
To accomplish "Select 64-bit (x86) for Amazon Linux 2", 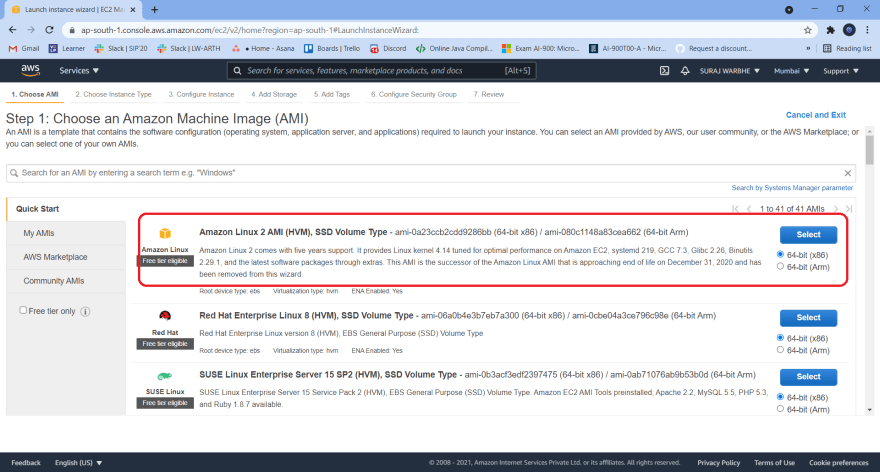I will (x=780, y=255).
